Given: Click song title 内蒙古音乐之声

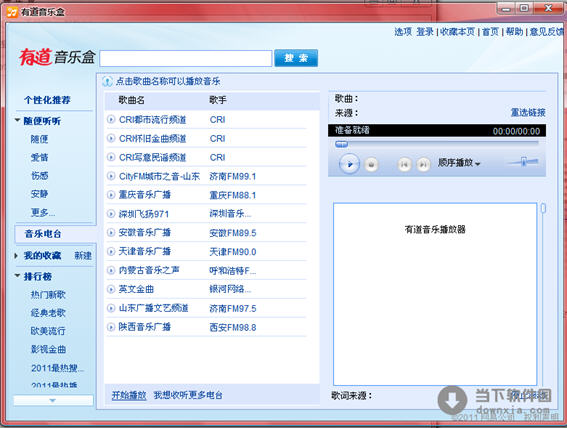Looking at the screenshot, I should coord(149,270).
